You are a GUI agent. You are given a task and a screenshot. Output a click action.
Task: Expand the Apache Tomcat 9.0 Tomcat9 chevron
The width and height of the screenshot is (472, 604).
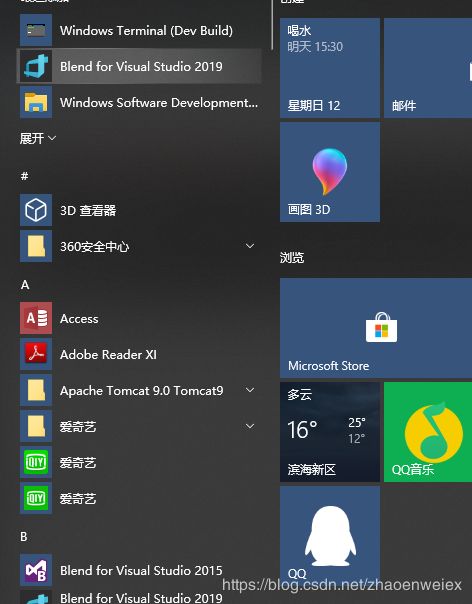coord(250,390)
